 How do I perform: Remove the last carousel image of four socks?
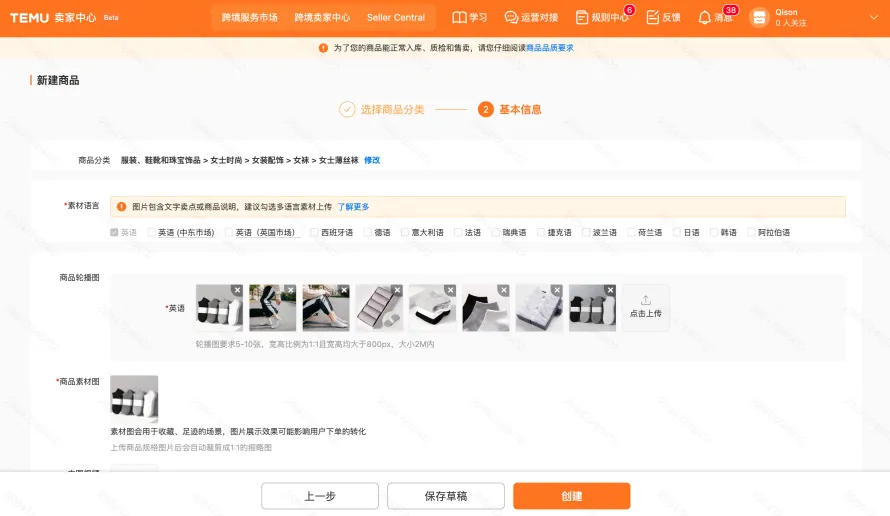pos(610,290)
